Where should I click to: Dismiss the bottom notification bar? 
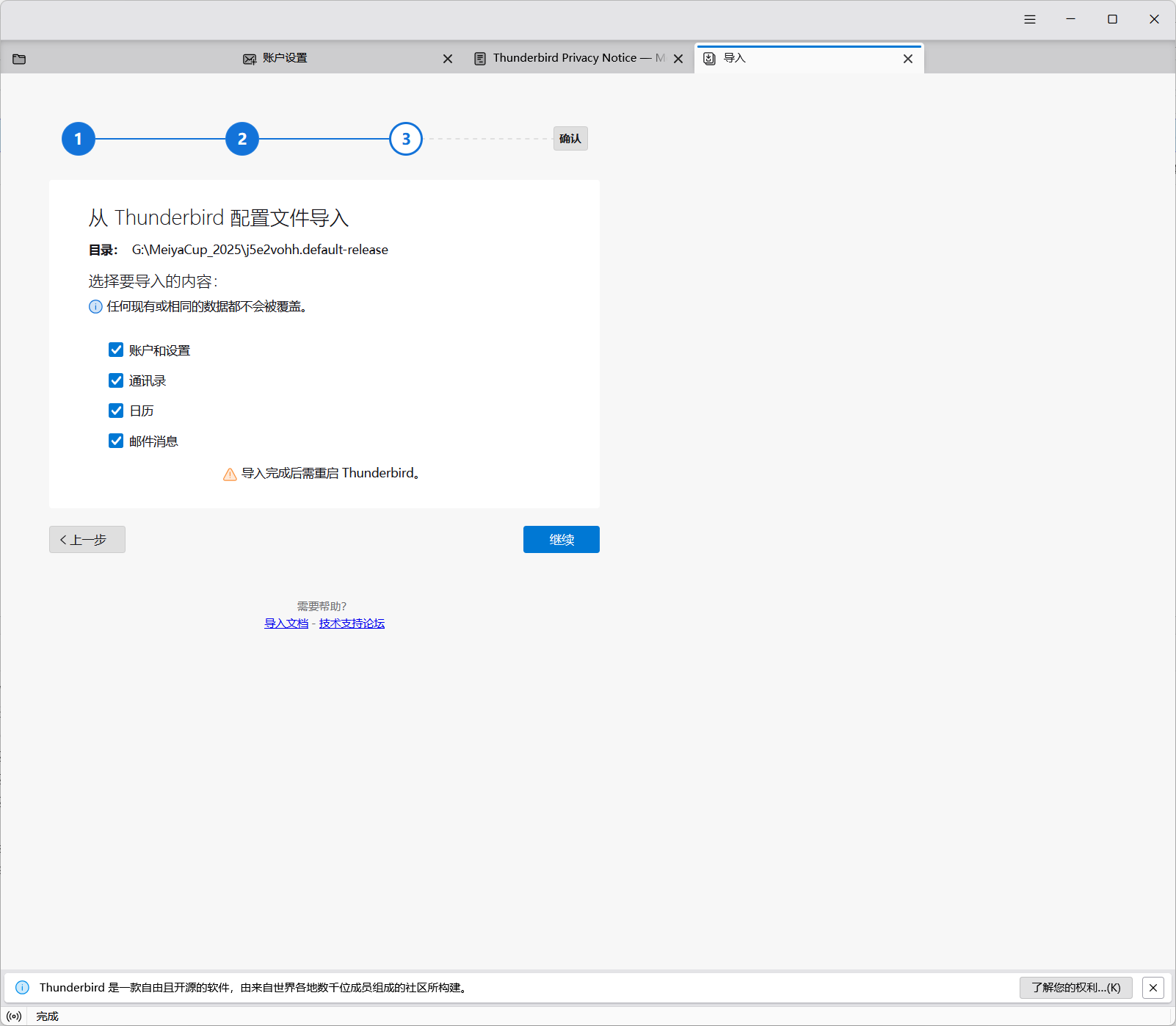pos(1153,988)
